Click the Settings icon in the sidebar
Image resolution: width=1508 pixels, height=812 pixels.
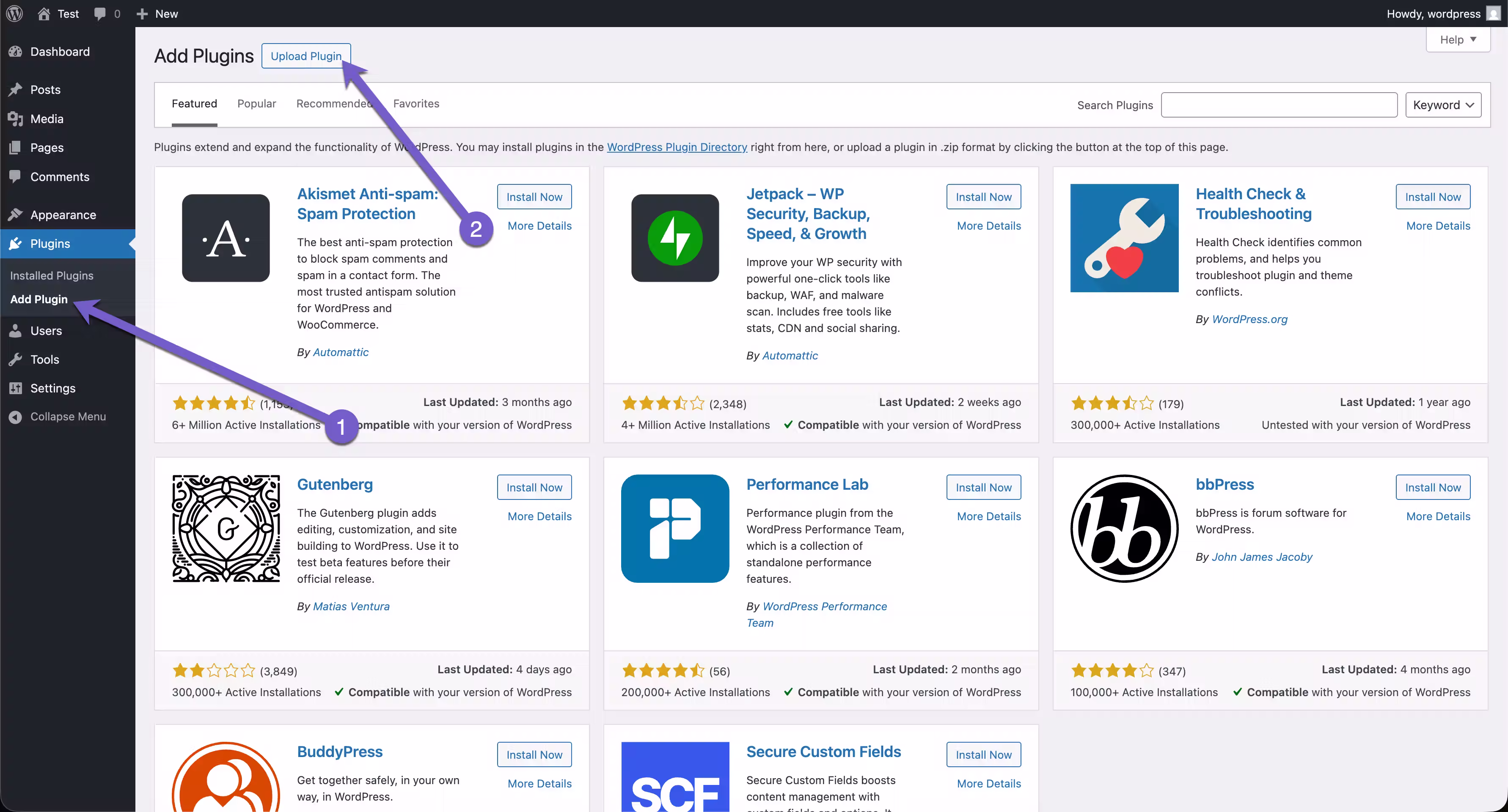tap(16, 388)
